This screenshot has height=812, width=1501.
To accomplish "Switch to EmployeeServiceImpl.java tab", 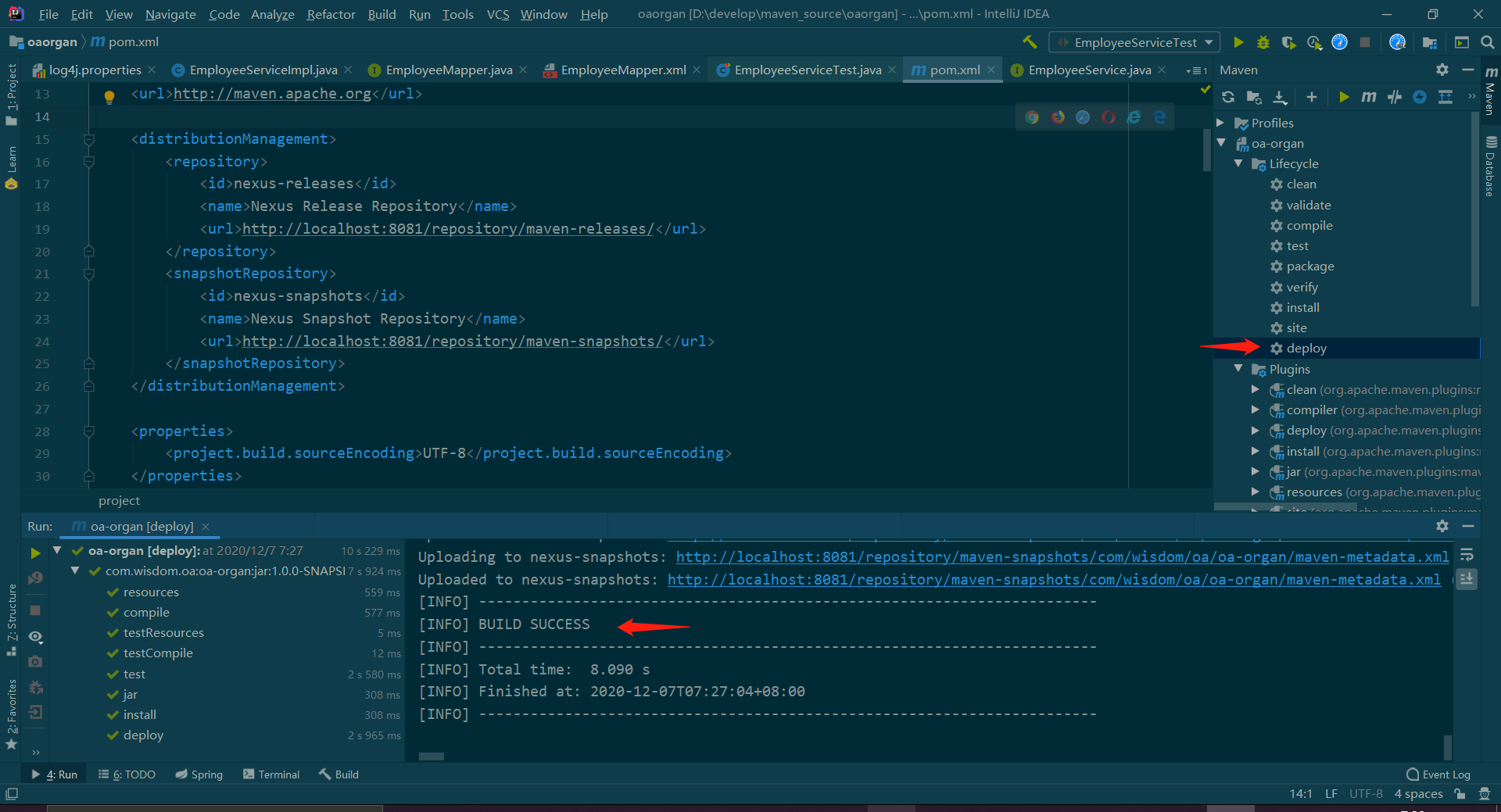I will pos(263,70).
